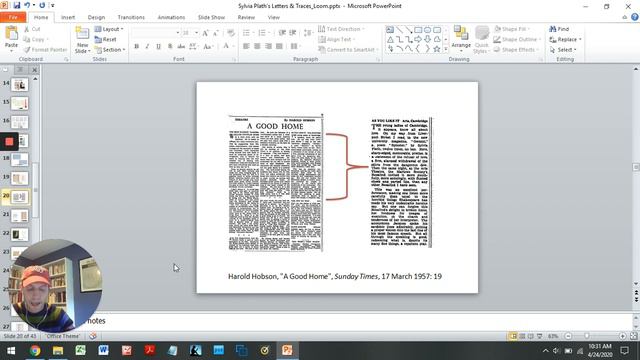The height and width of the screenshot is (360, 640).
Task: Align text left
Action: pos(246,46)
